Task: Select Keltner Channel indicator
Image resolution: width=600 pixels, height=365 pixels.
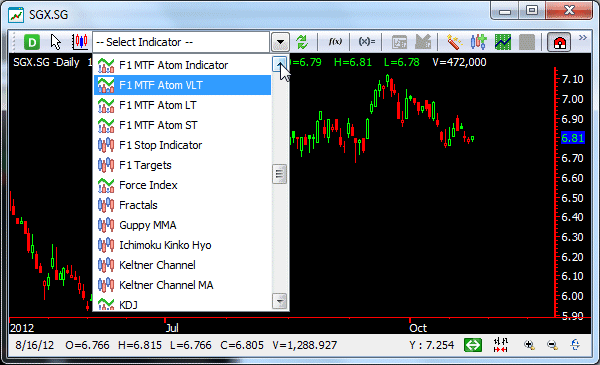Action: tap(183, 265)
